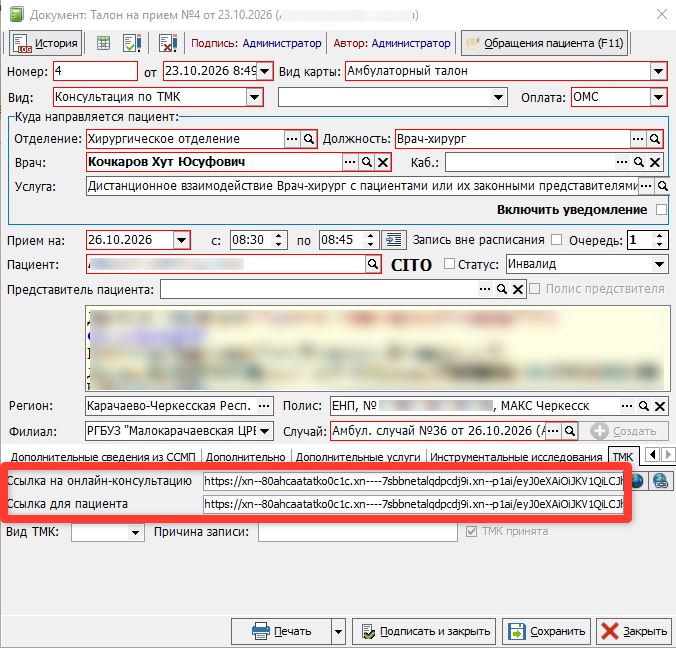Toggle Полис предствителя checkbox

point(534,289)
